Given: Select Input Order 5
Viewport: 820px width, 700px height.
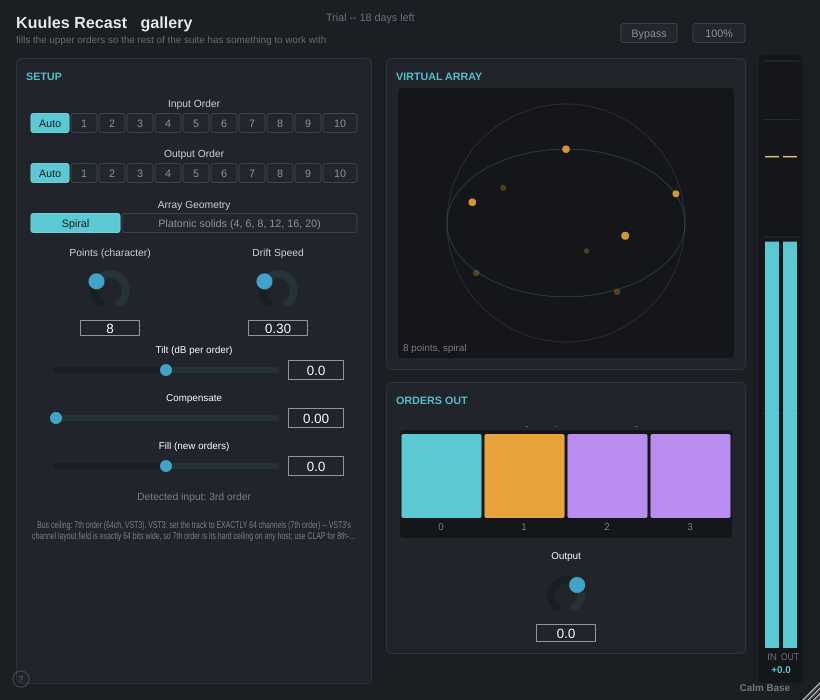Looking at the screenshot, I should [x=196, y=123].
